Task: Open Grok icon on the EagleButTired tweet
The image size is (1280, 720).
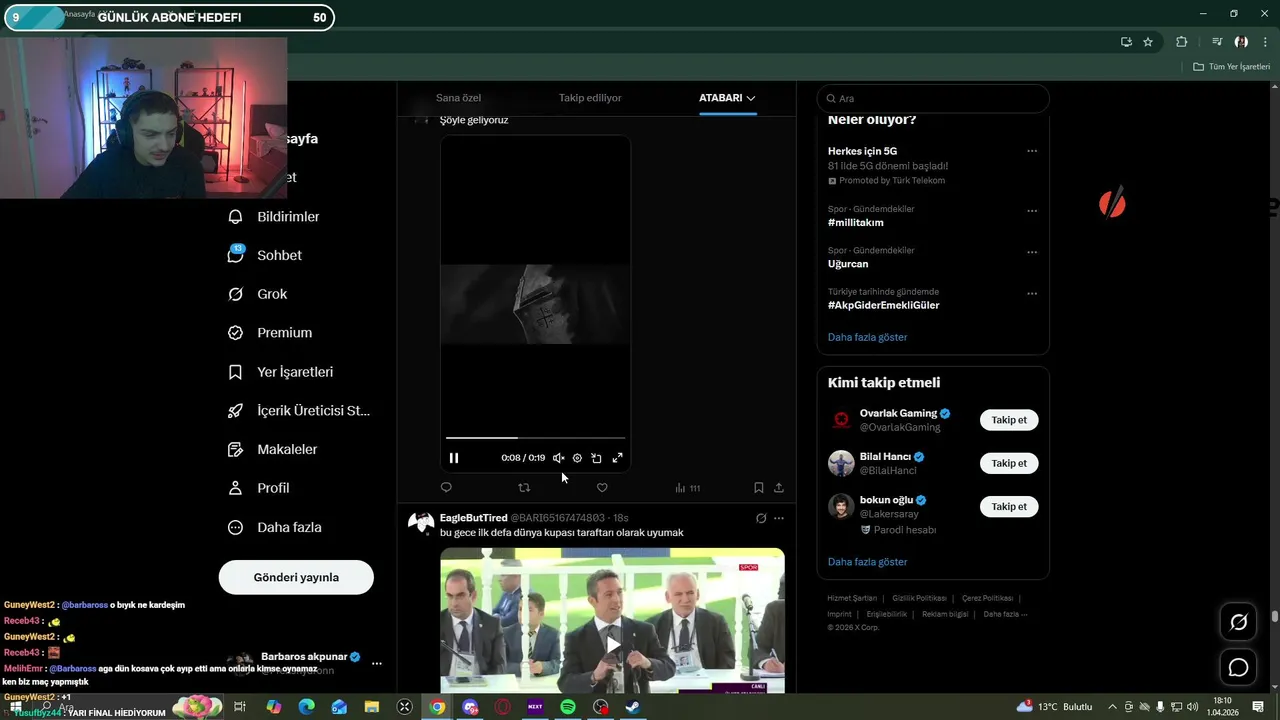Action: pos(761,518)
